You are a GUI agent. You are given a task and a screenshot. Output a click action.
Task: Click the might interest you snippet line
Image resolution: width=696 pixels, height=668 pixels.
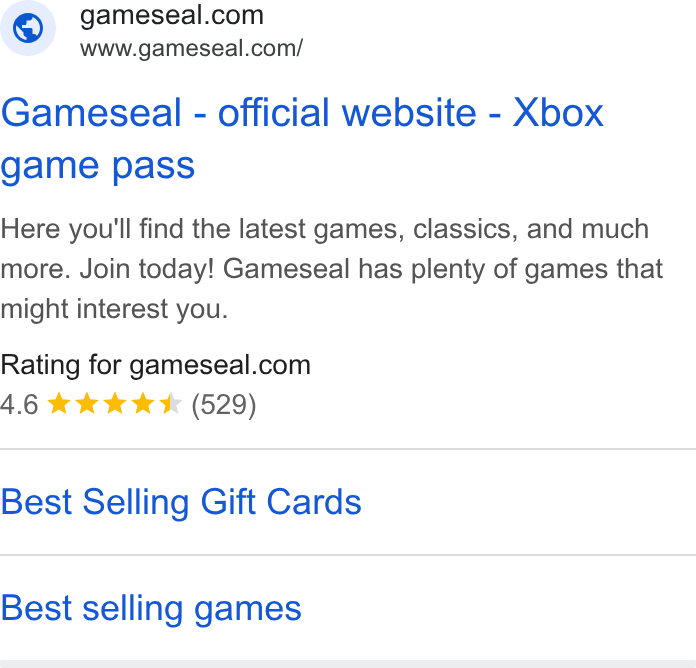pos(114,309)
